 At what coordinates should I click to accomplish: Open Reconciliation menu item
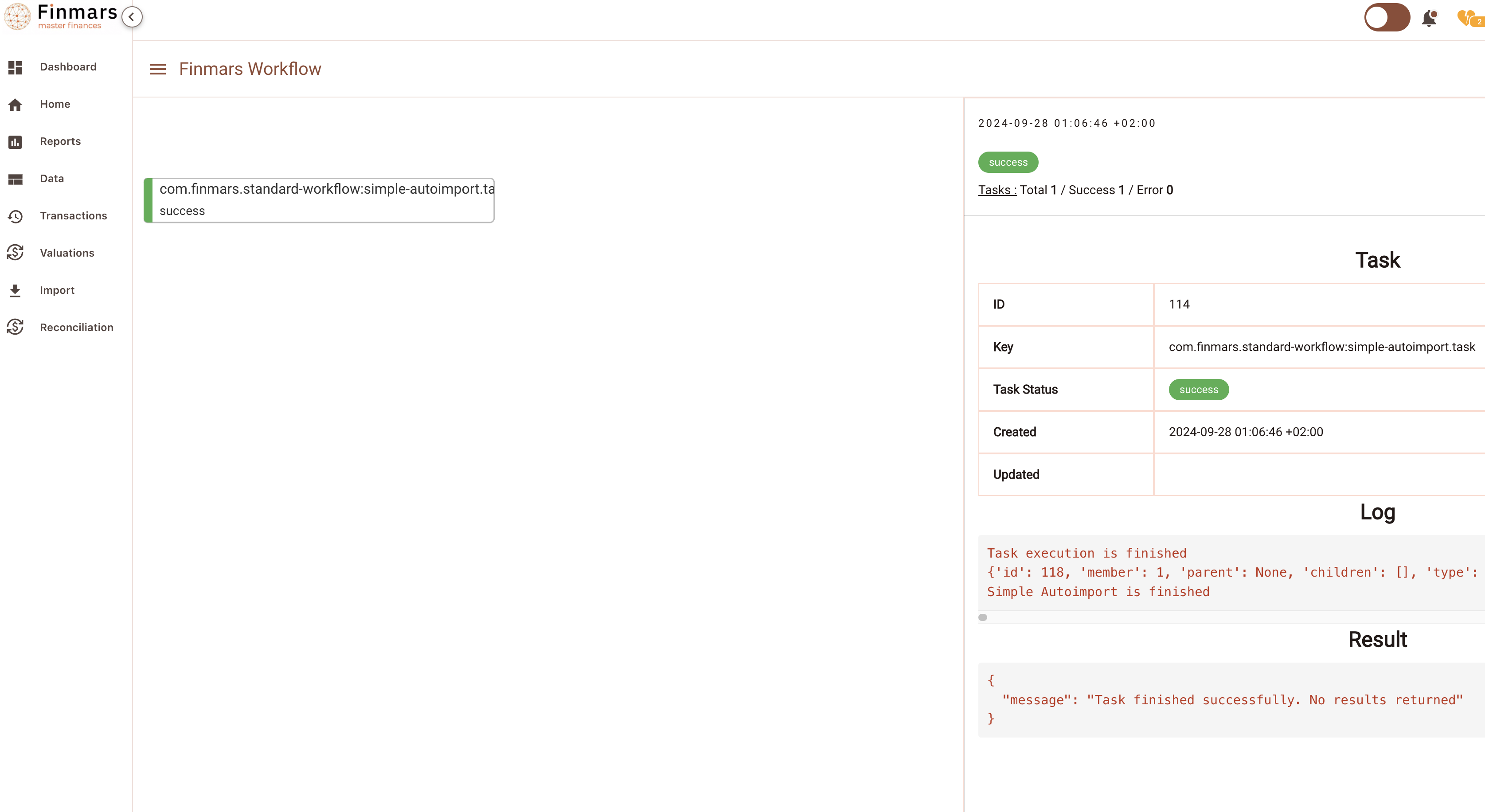(x=77, y=328)
